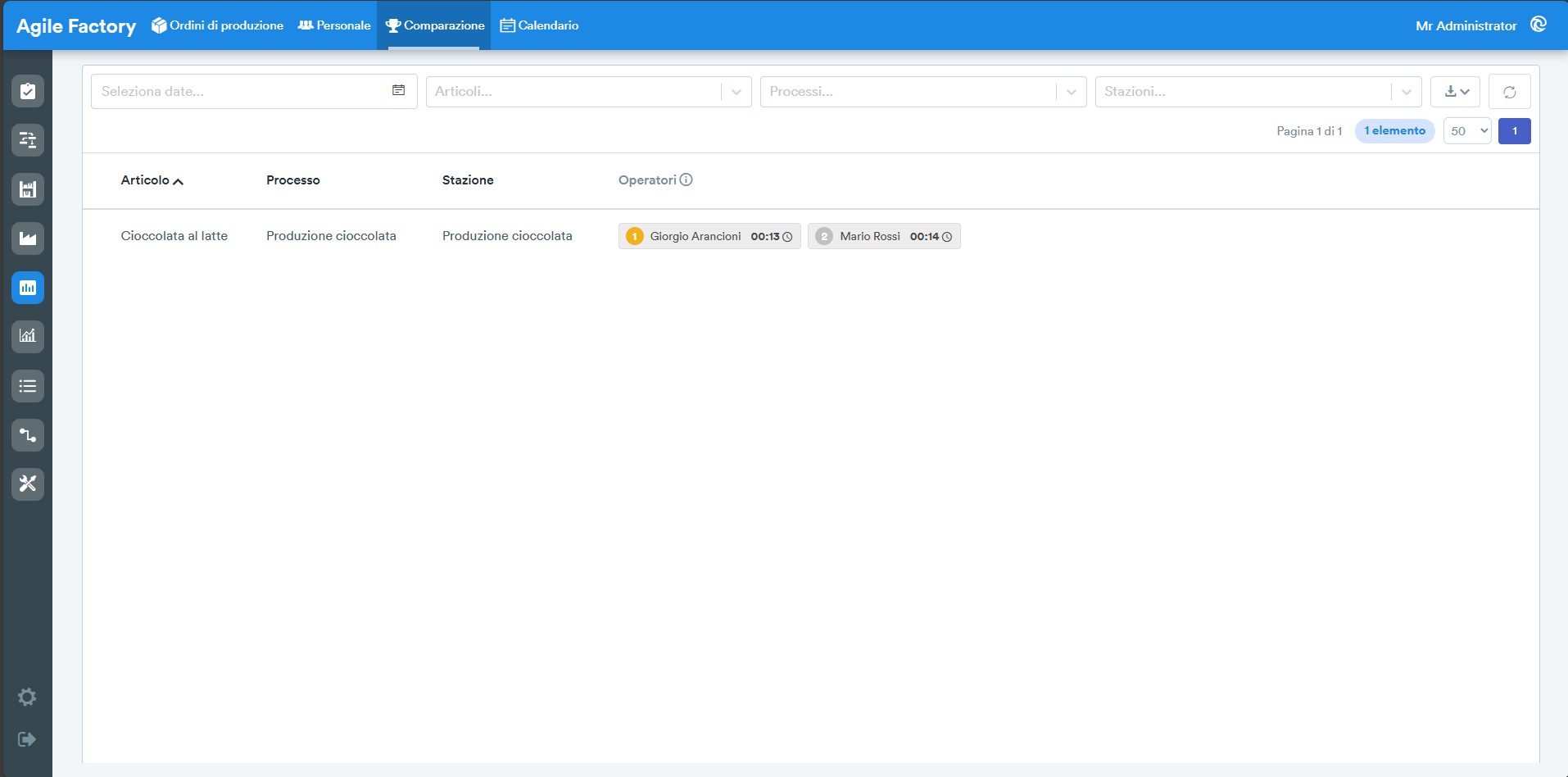Open the download export dropdown
The height and width of the screenshot is (777, 1568).
point(1455,92)
